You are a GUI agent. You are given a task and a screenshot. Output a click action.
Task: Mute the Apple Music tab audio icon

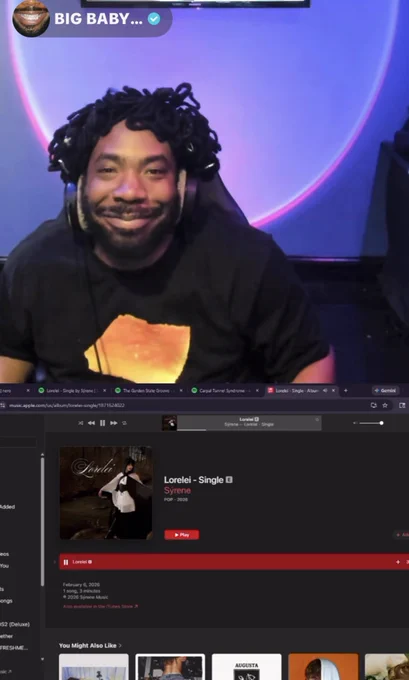325,391
